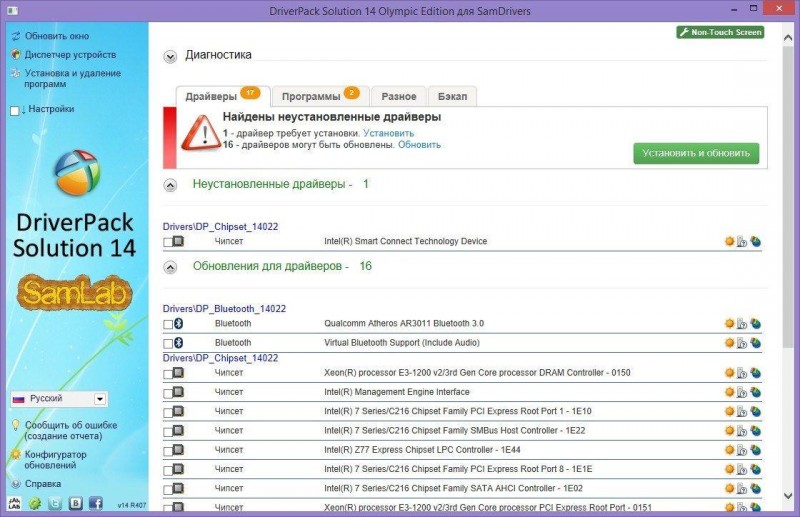This screenshot has width=800, height=517.
Task: Click the 'SamLab' wooden logo
Action: [x=75, y=292]
